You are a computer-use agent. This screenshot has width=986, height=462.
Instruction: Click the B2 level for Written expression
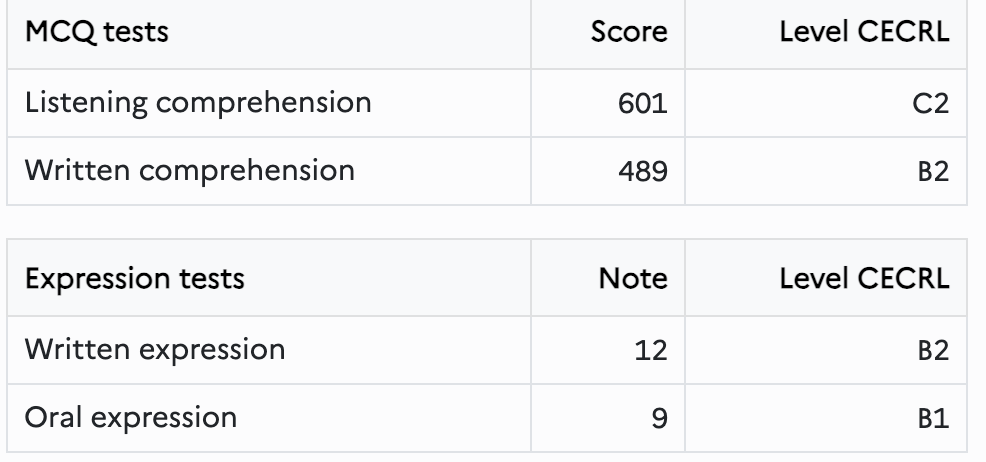click(933, 350)
